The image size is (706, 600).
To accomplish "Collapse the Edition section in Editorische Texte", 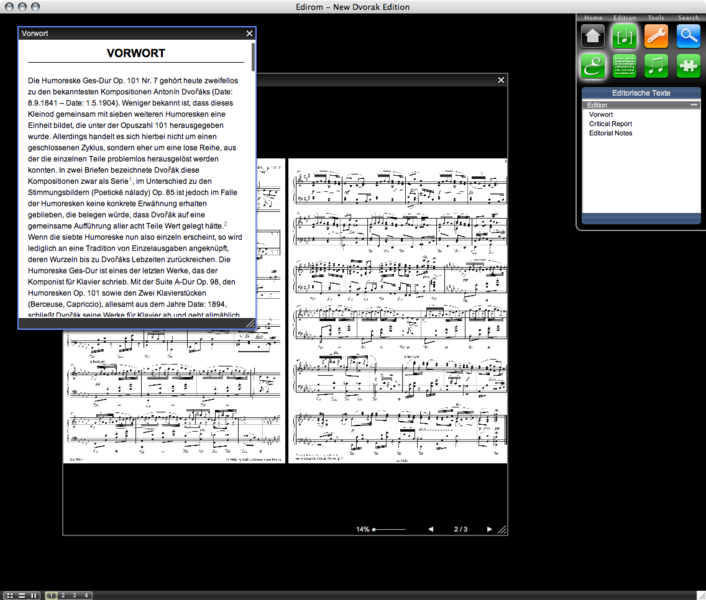I will click(x=694, y=105).
